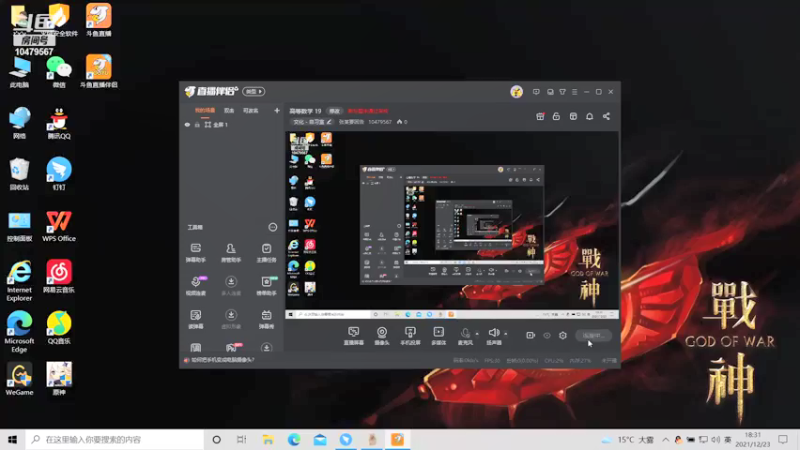Open the hamburger main menu
800x450 pixels.
tap(574, 92)
